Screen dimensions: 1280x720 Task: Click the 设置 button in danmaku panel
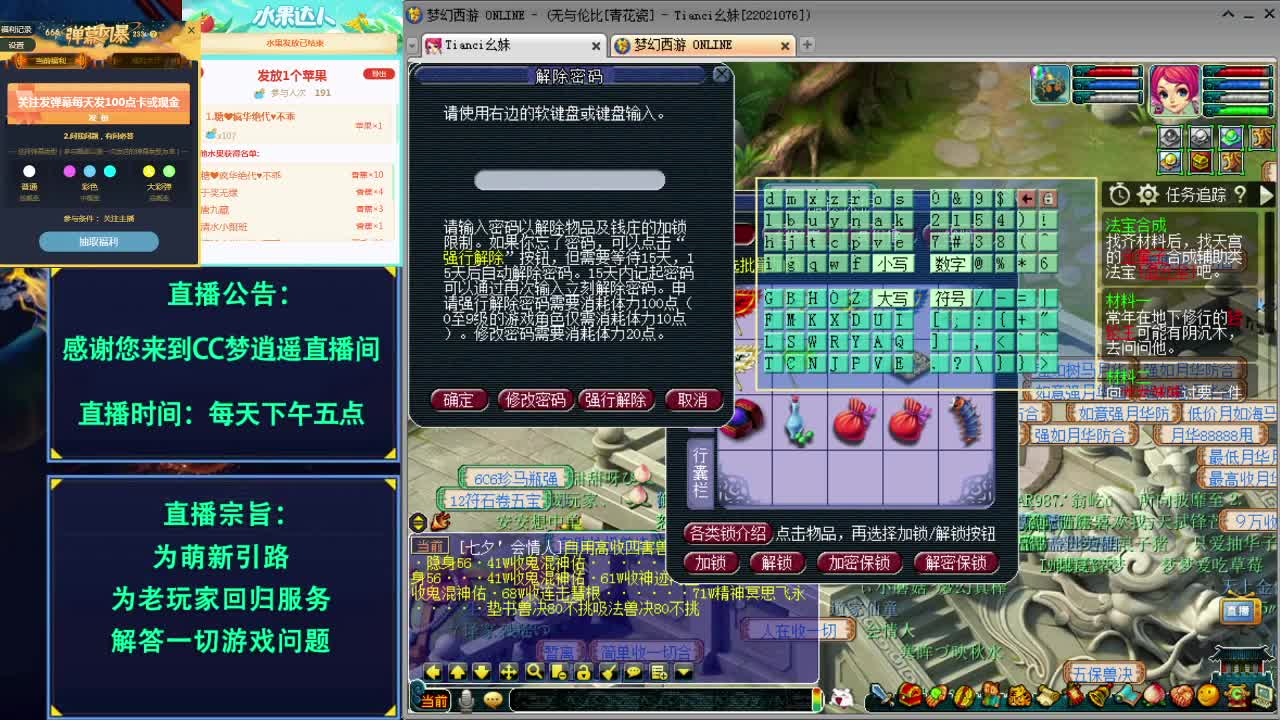tap(16, 45)
